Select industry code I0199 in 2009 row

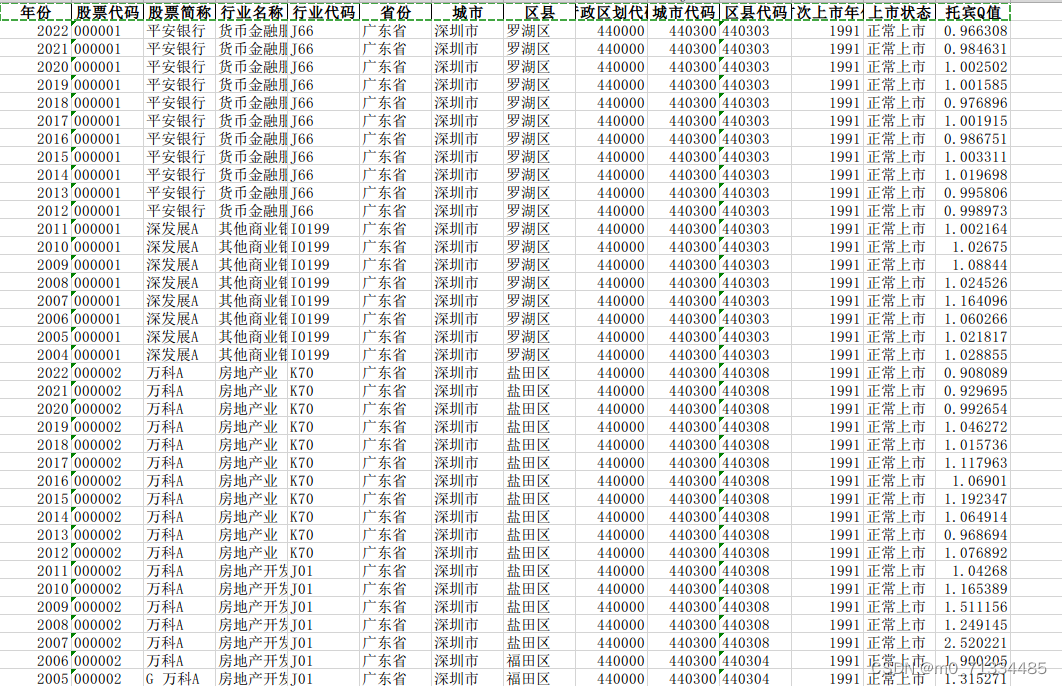click(x=323, y=265)
